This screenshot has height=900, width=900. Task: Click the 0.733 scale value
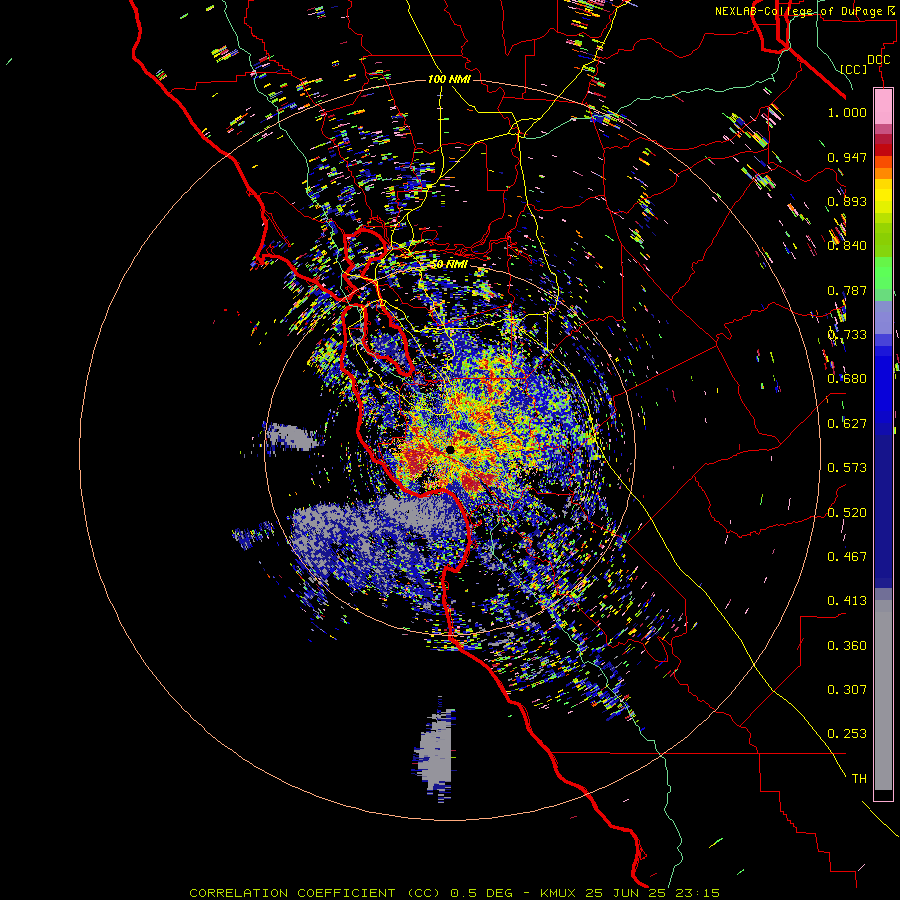click(847, 335)
